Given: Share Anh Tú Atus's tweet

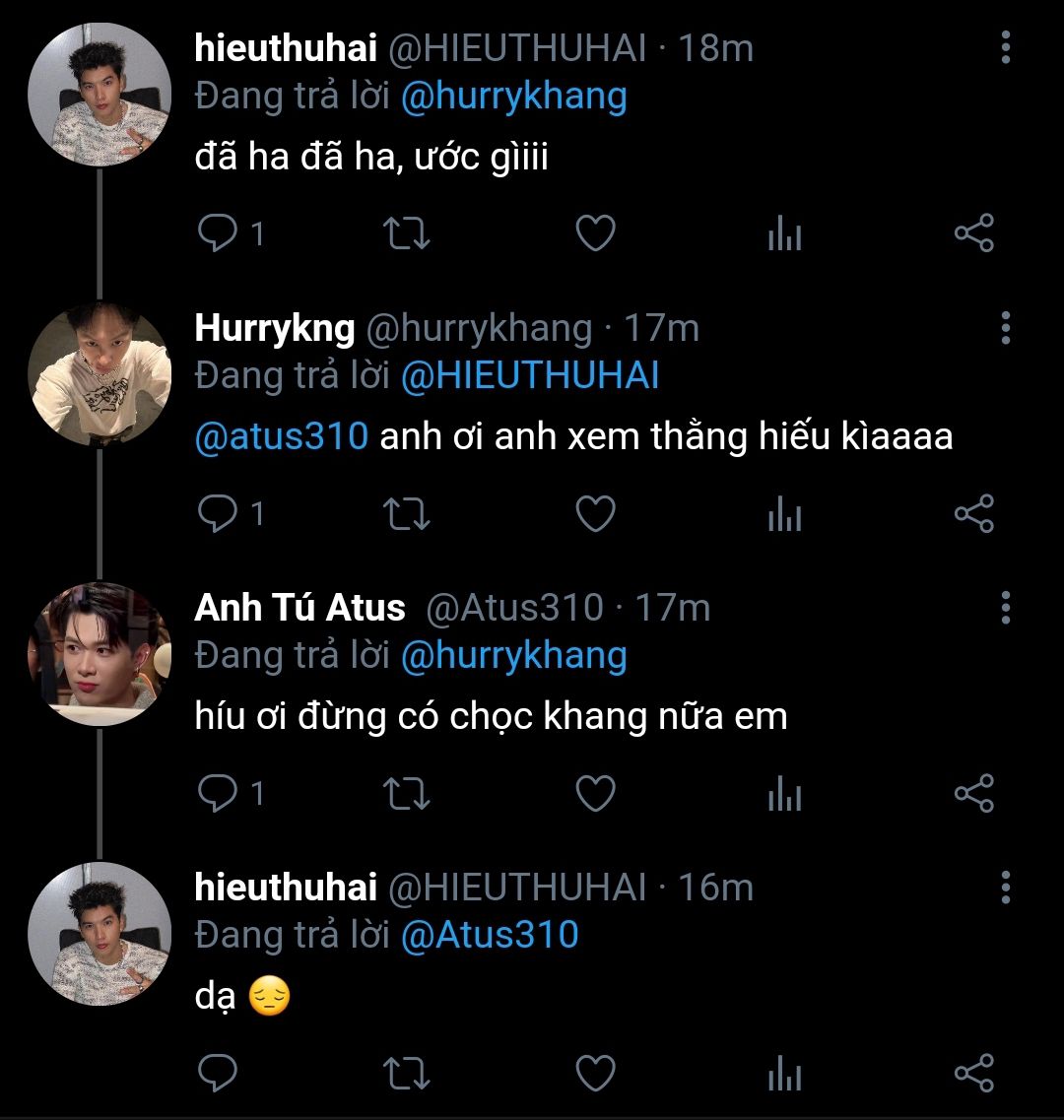Looking at the screenshot, I should [x=974, y=794].
